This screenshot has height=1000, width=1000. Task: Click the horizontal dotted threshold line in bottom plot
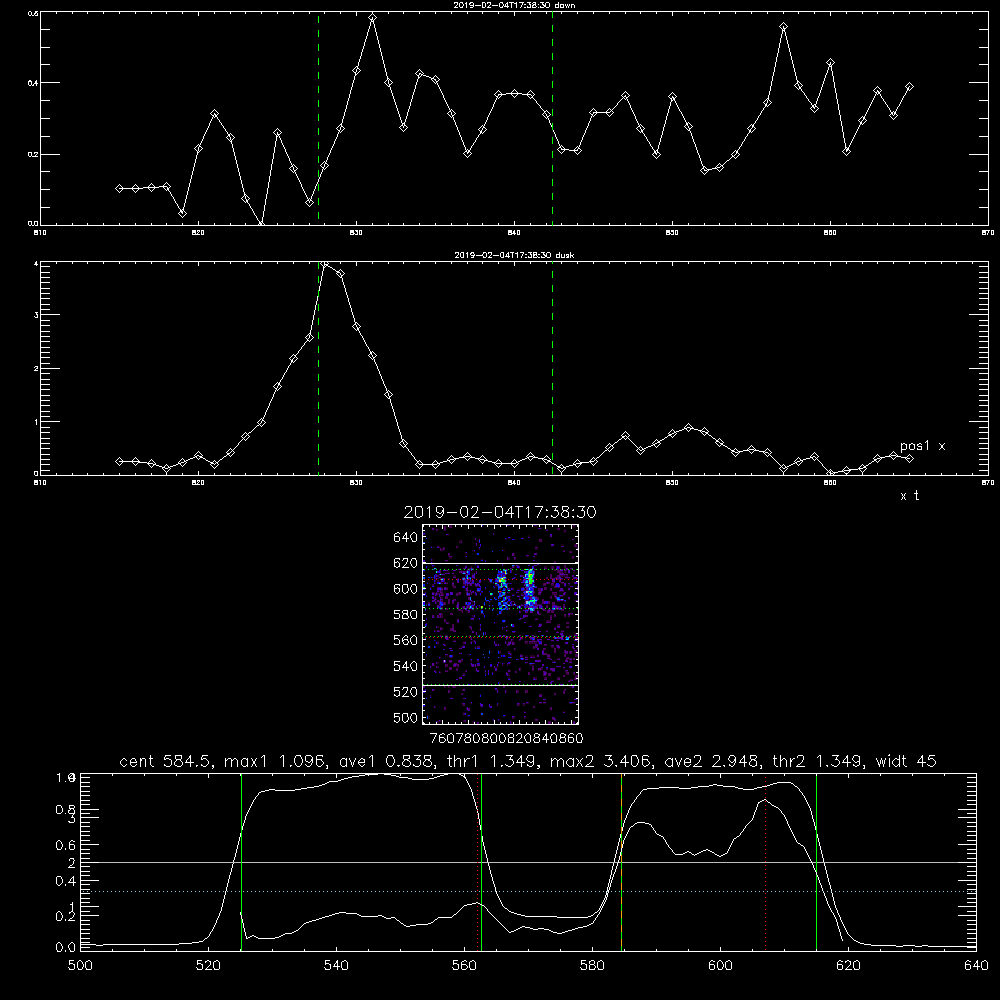(x=528, y=891)
